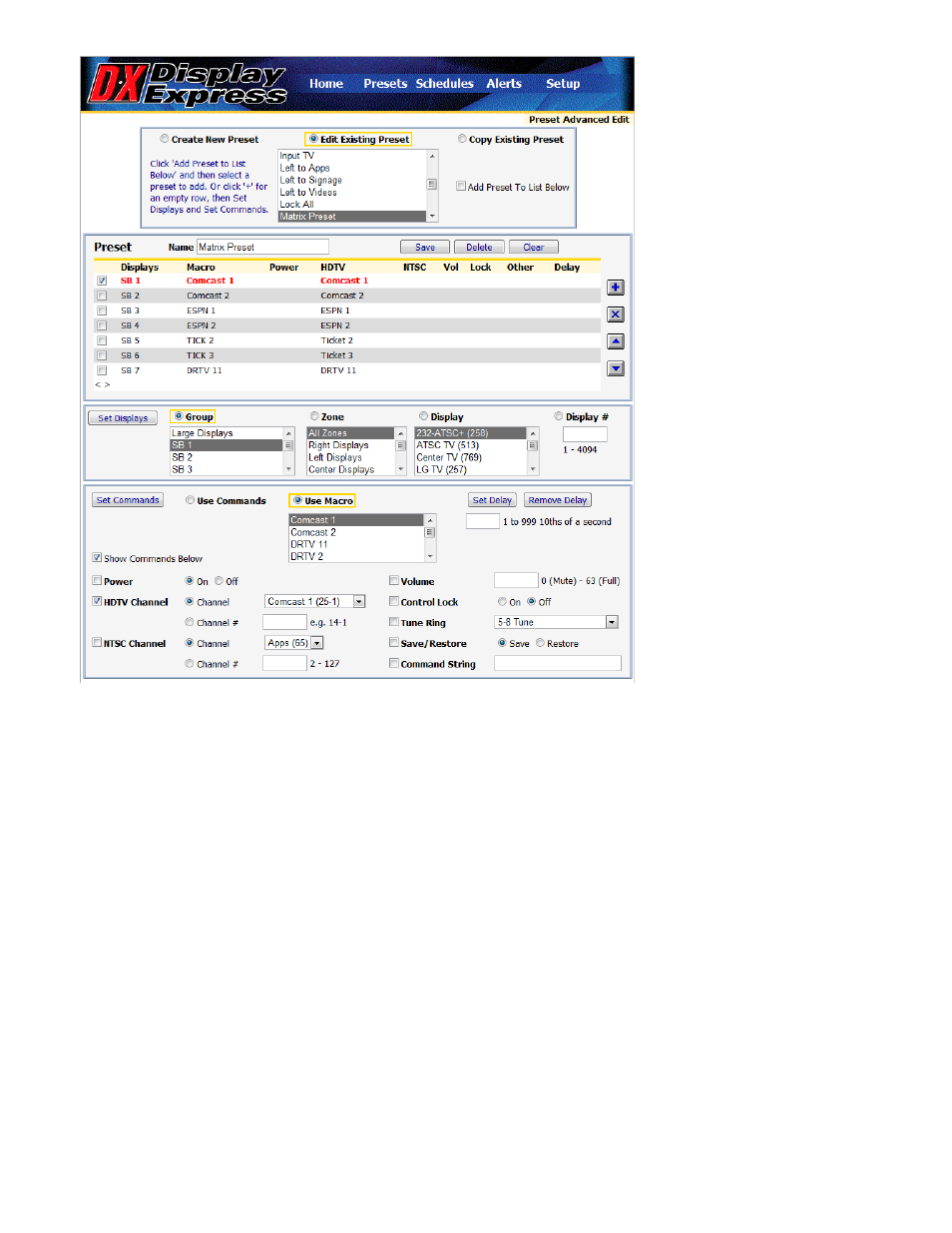Choose Left to Apps in the preset list
This screenshot has height=1233, width=952.
point(352,169)
